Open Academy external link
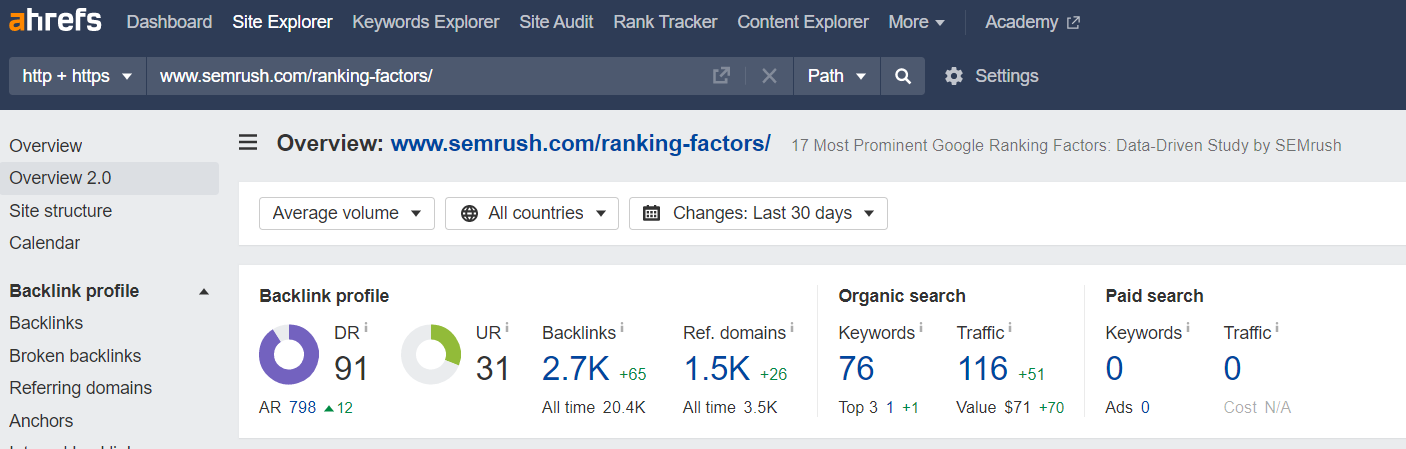This screenshot has width=1406, height=449. tap(1032, 22)
